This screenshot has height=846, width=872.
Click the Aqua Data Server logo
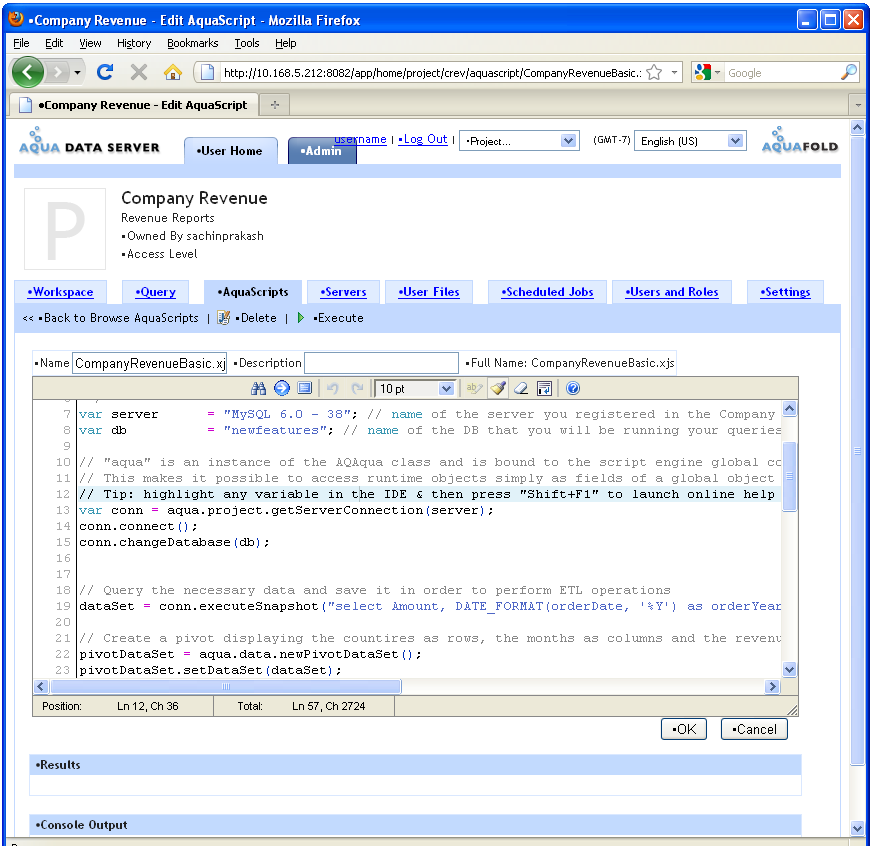89,141
